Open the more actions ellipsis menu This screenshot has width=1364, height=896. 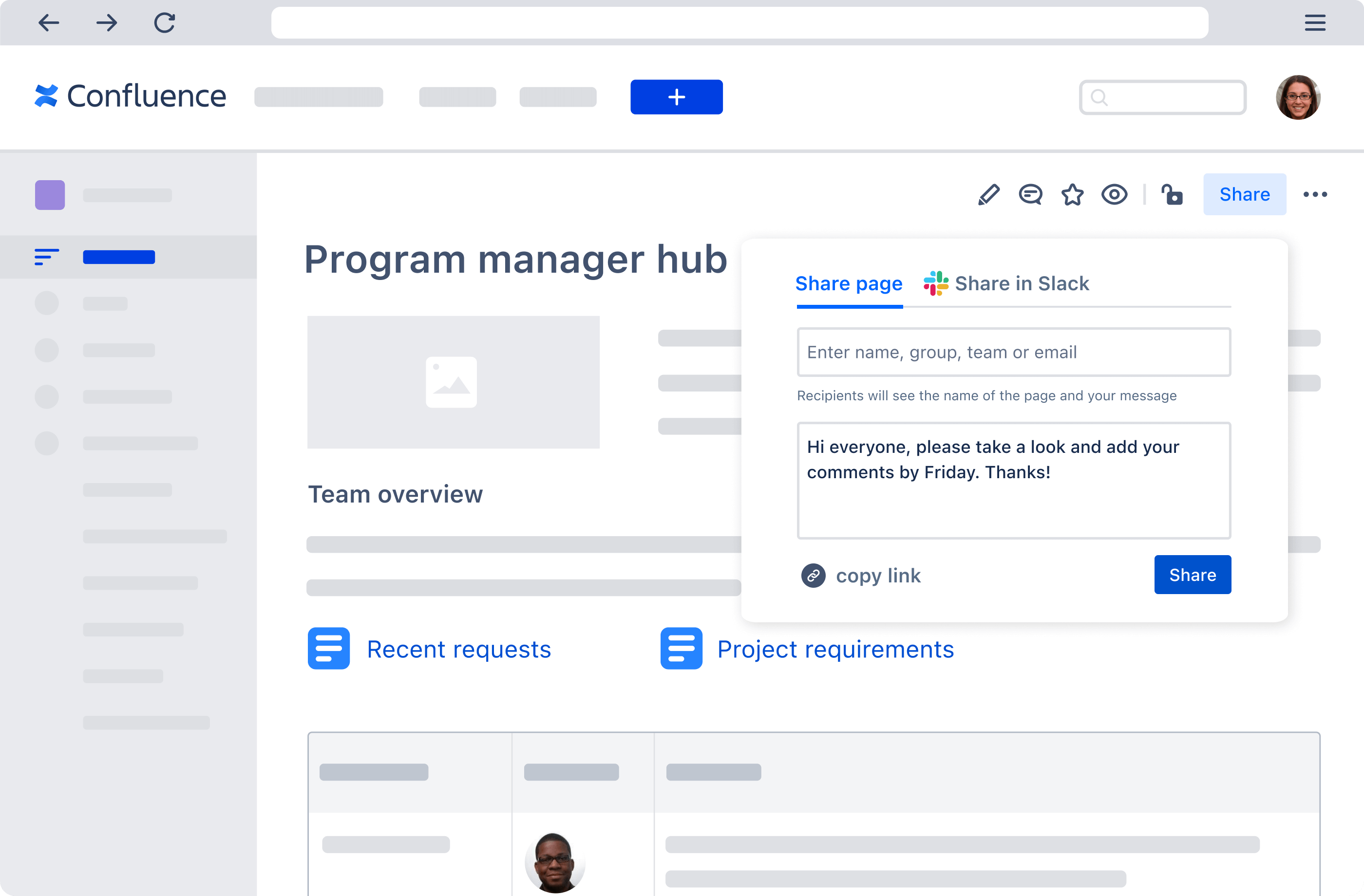tap(1315, 194)
